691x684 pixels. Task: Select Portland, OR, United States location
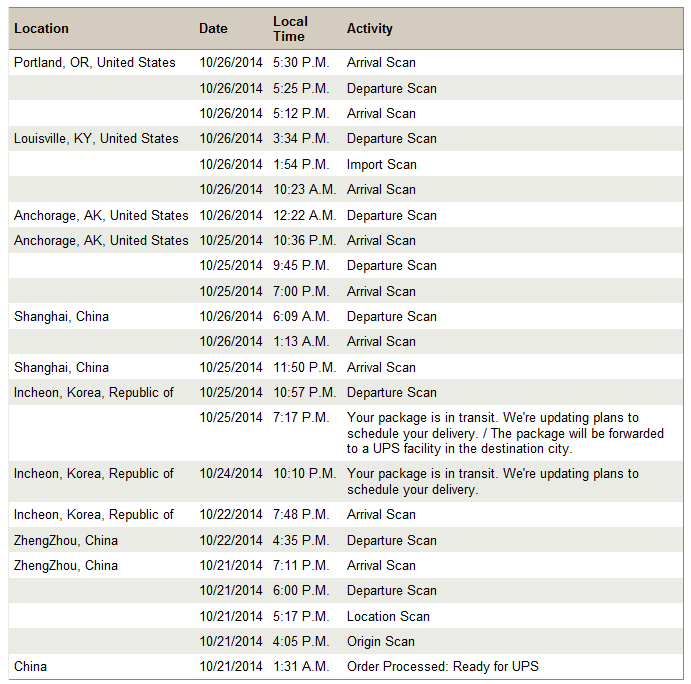point(95,63)
